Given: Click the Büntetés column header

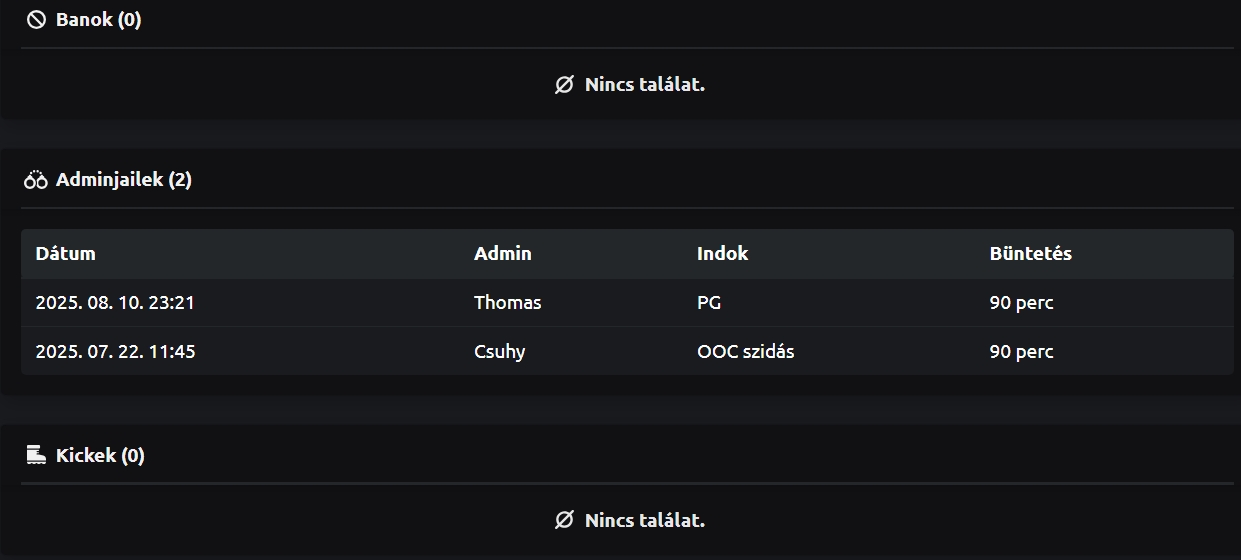Looking at the screenshot, I should (x=1030, y=253).
